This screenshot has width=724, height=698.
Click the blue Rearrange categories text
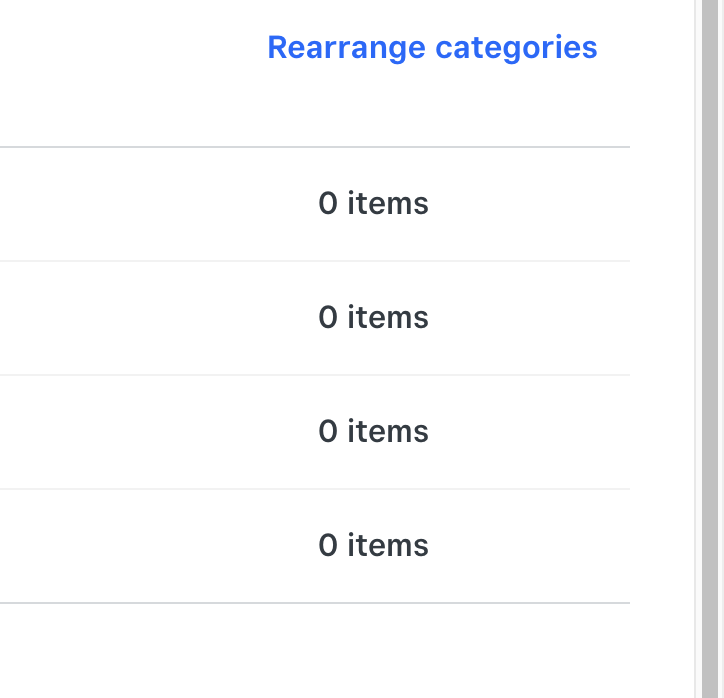[x=432, y=47]
